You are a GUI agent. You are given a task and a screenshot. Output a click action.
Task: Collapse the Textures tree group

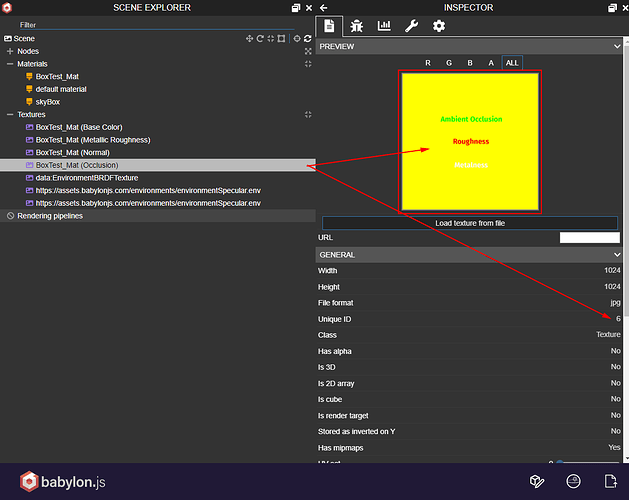click(10, 114)
